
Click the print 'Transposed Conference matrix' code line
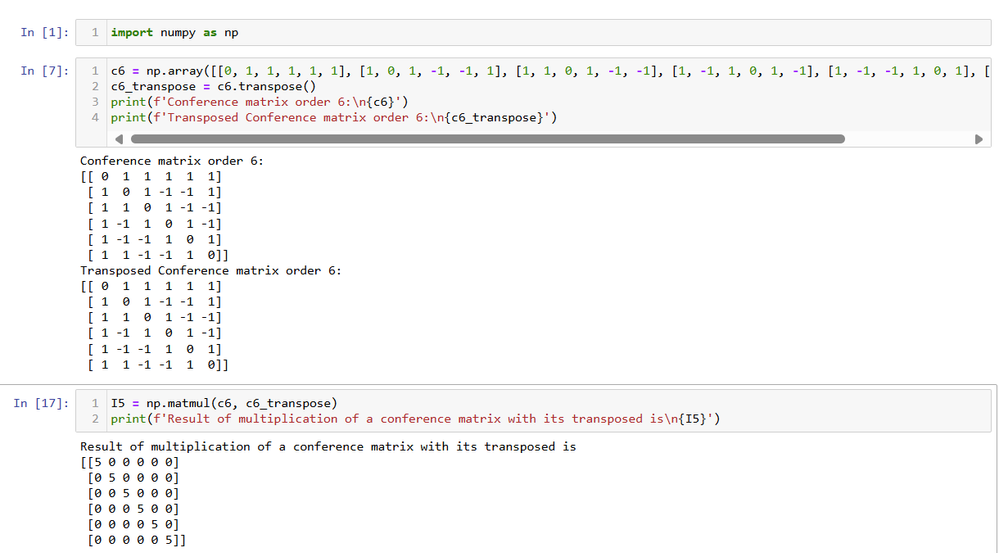334,117
